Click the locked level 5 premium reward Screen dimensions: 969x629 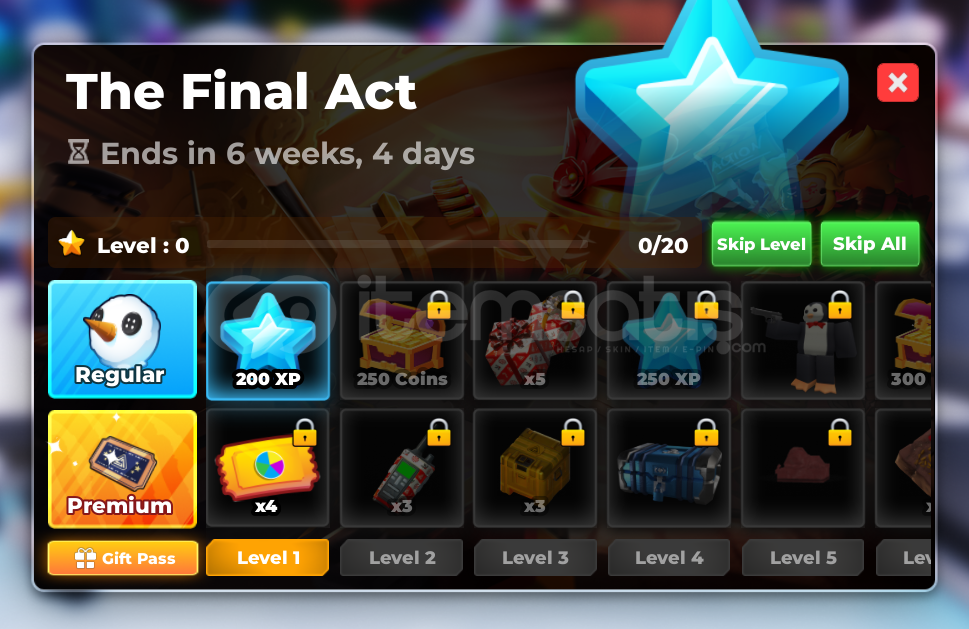pyautogui.click(x=803, y=468)
